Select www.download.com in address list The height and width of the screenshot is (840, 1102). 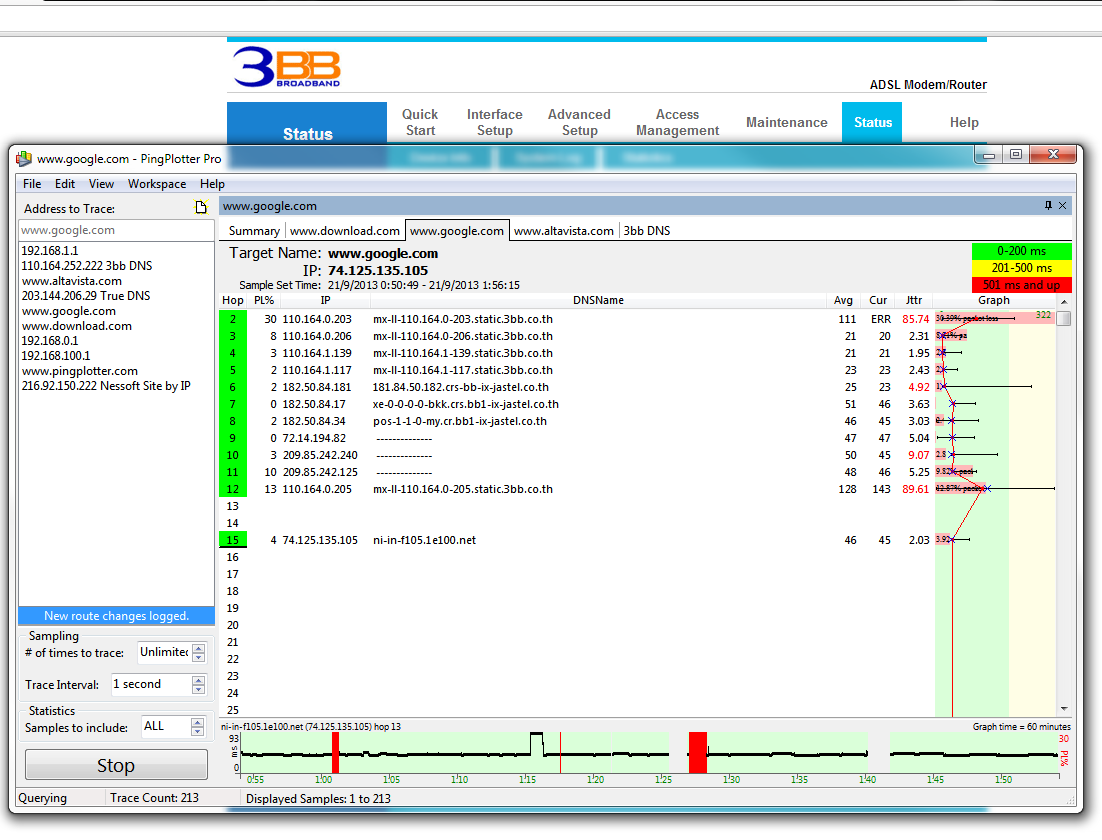[77, 325]
